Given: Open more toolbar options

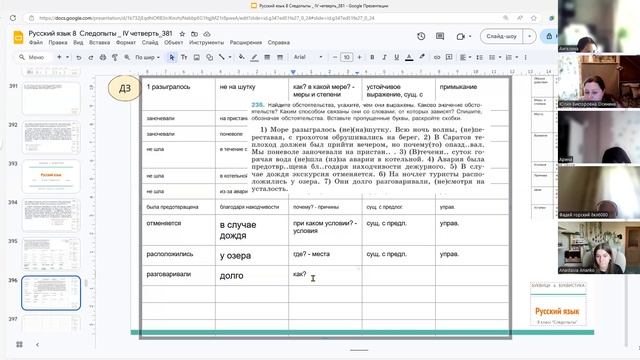Looking at the screenshot, I should (526, 58).
